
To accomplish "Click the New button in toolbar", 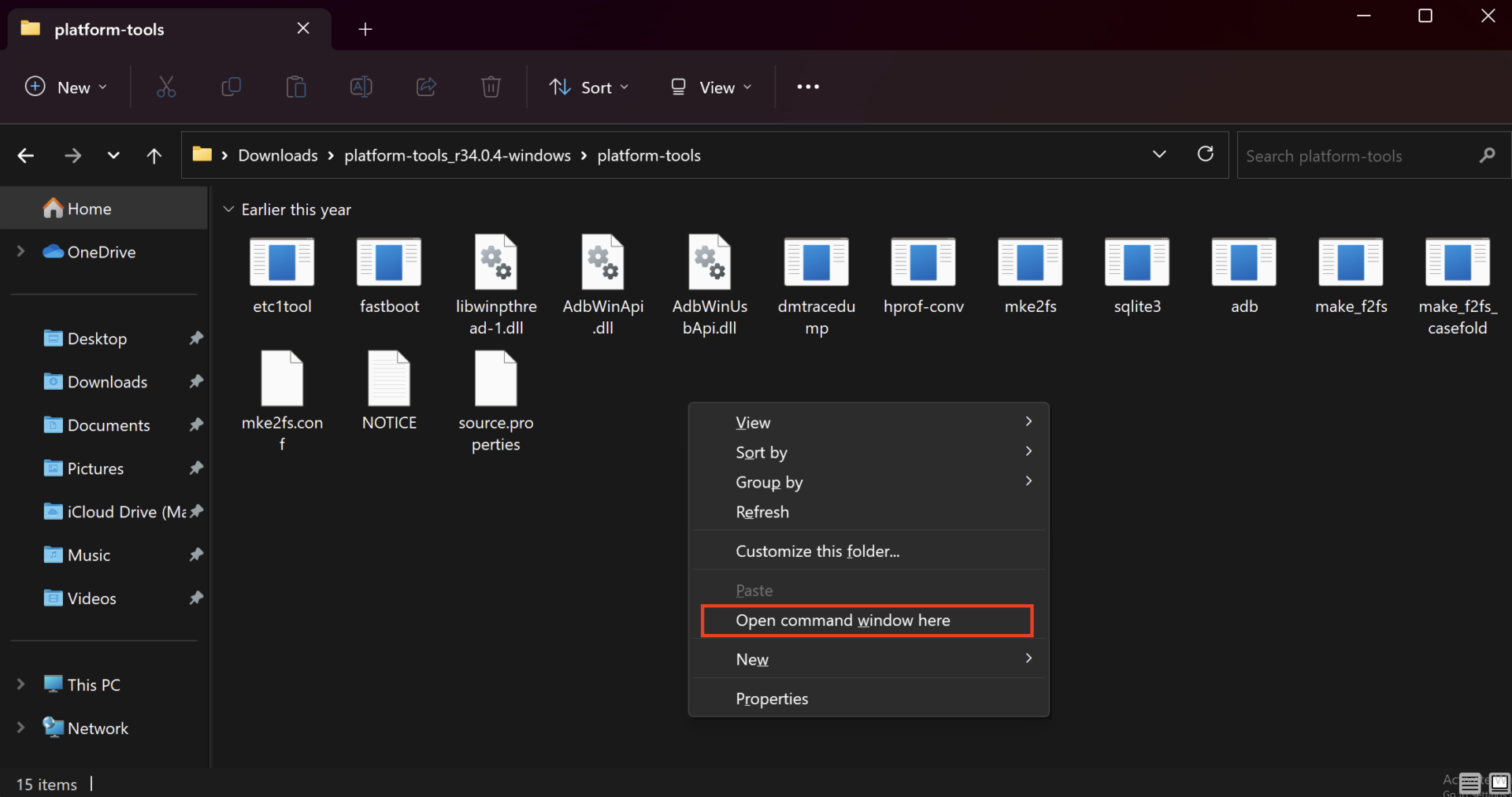I will coord(66,87).
